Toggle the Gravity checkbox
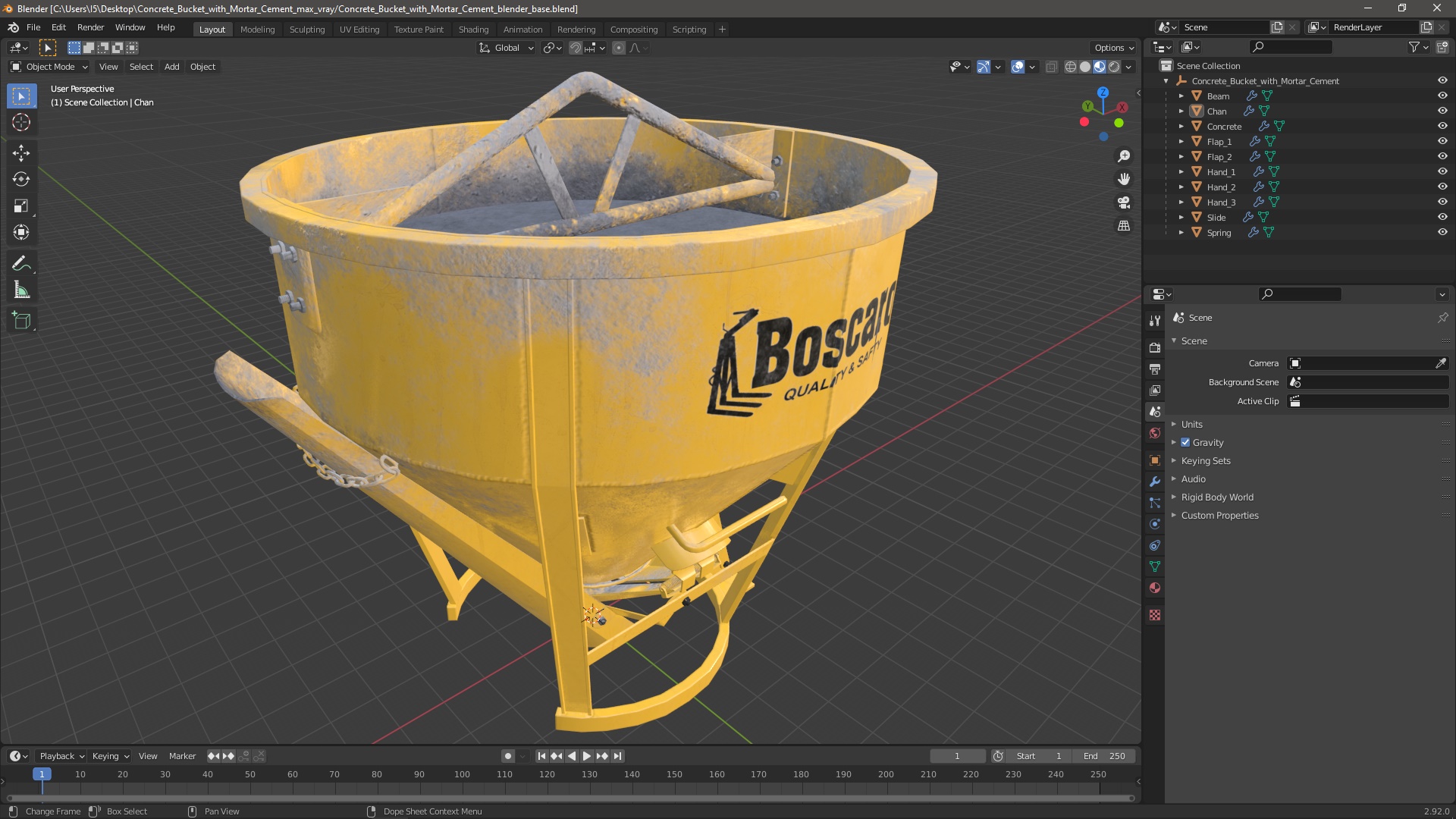 pos(1185,442)
